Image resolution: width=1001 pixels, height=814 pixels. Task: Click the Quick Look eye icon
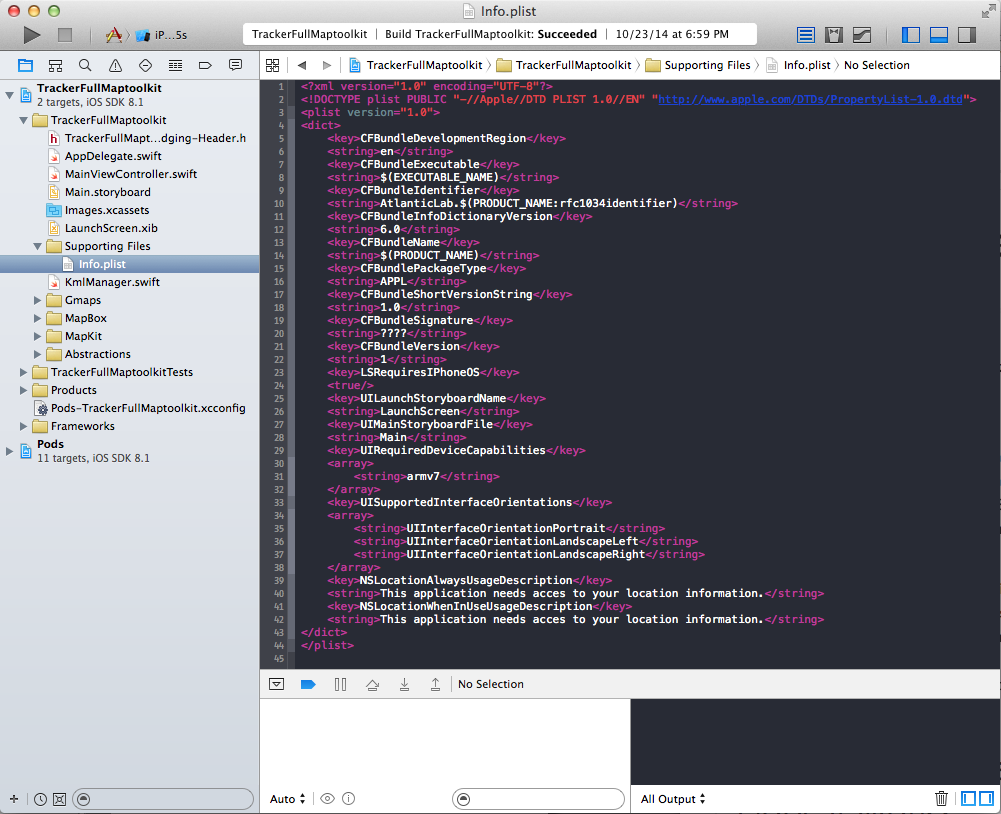tap(327, 799)
